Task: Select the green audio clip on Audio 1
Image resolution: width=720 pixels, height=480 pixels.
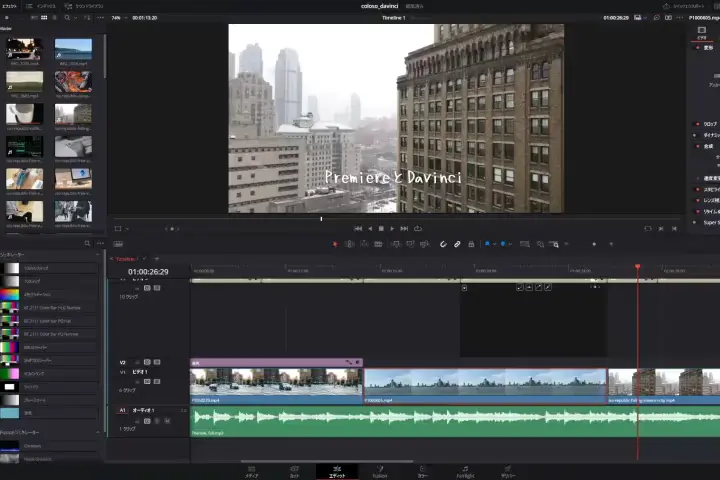Action: pyautogui.click(x=455, y=421)
